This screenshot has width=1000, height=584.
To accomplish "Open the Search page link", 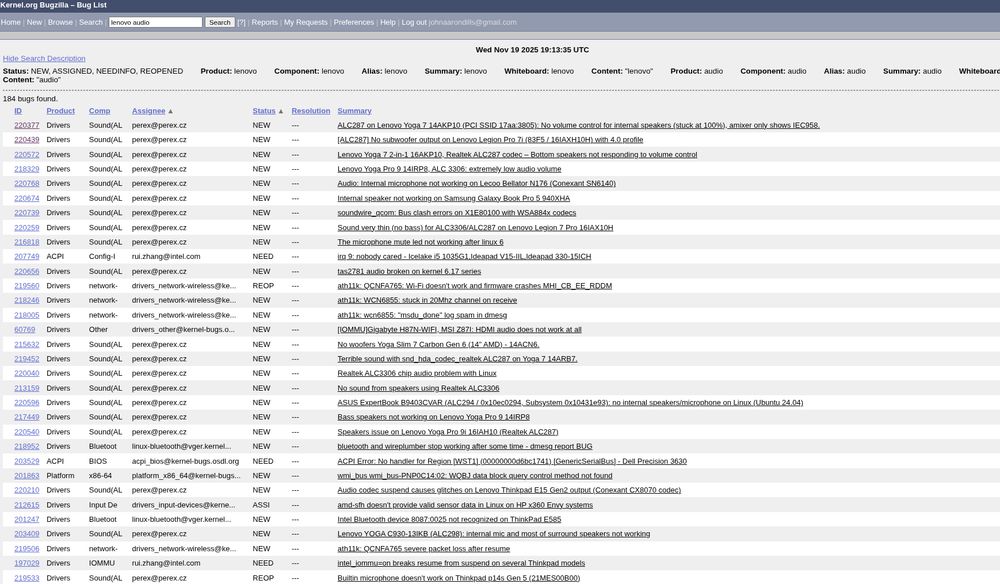I will pos(91,22).
